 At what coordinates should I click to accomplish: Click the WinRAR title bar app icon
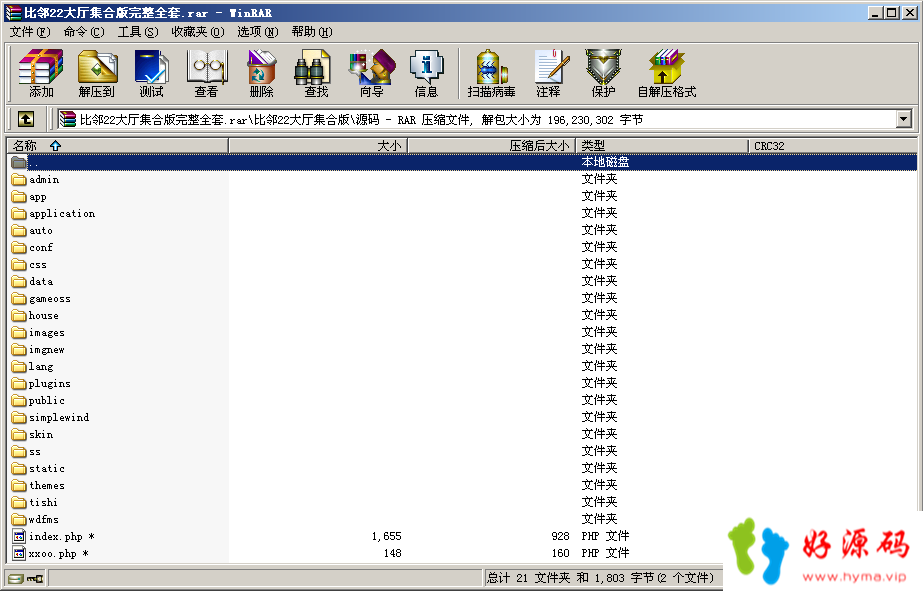point(13,12)
